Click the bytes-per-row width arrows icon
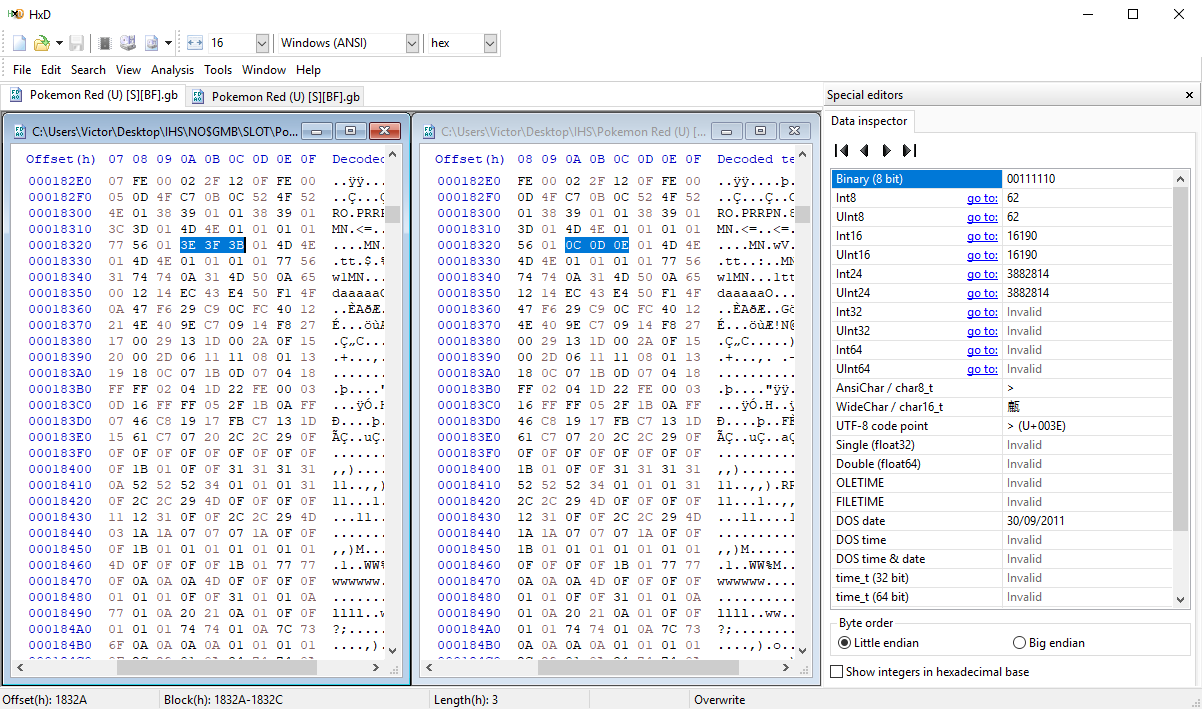Screen dimensions: 1202x709 pos(195,43)
